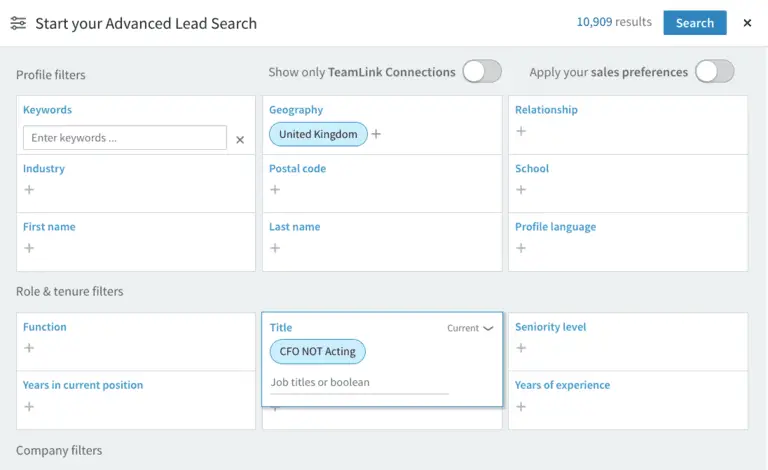Click the plus icon under School
The image size is (768, 470).
point(521,190)
